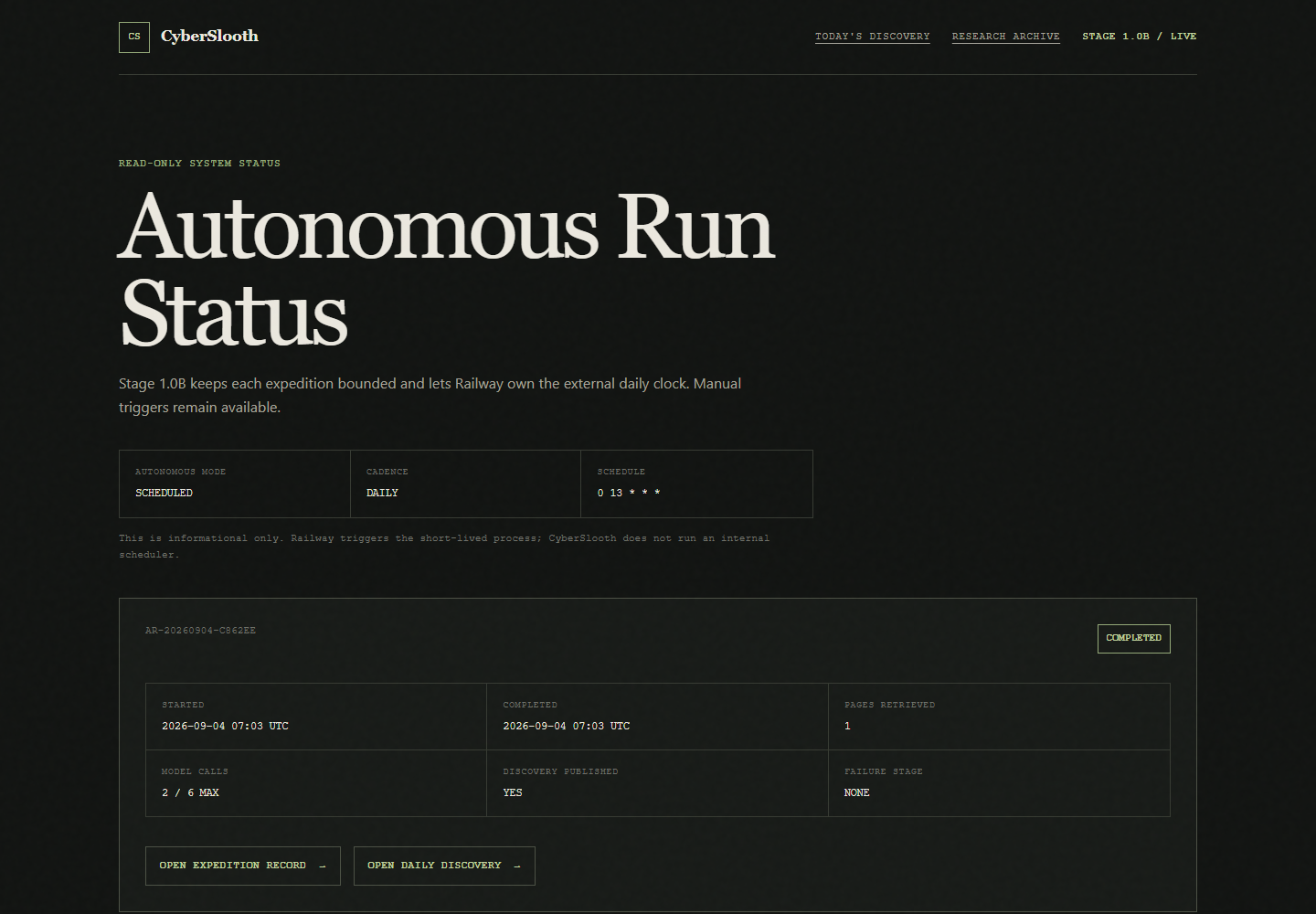
Task: Click the Stage 1.0B / Live indicator
Action: tap(1139, 37)
